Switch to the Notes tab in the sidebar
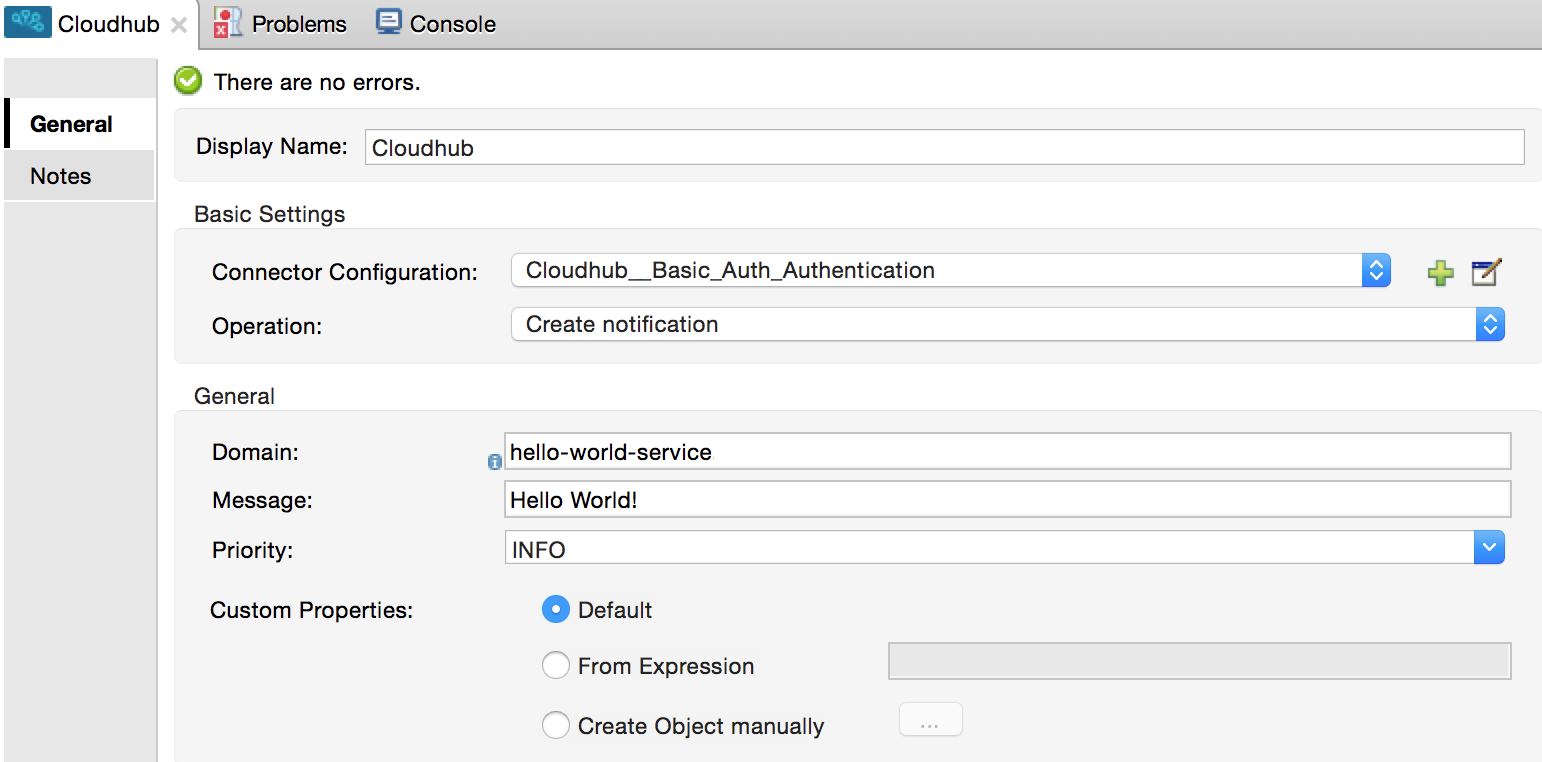Image resolution: width=1542 pixels, height=762 pixels. (60, 175)
